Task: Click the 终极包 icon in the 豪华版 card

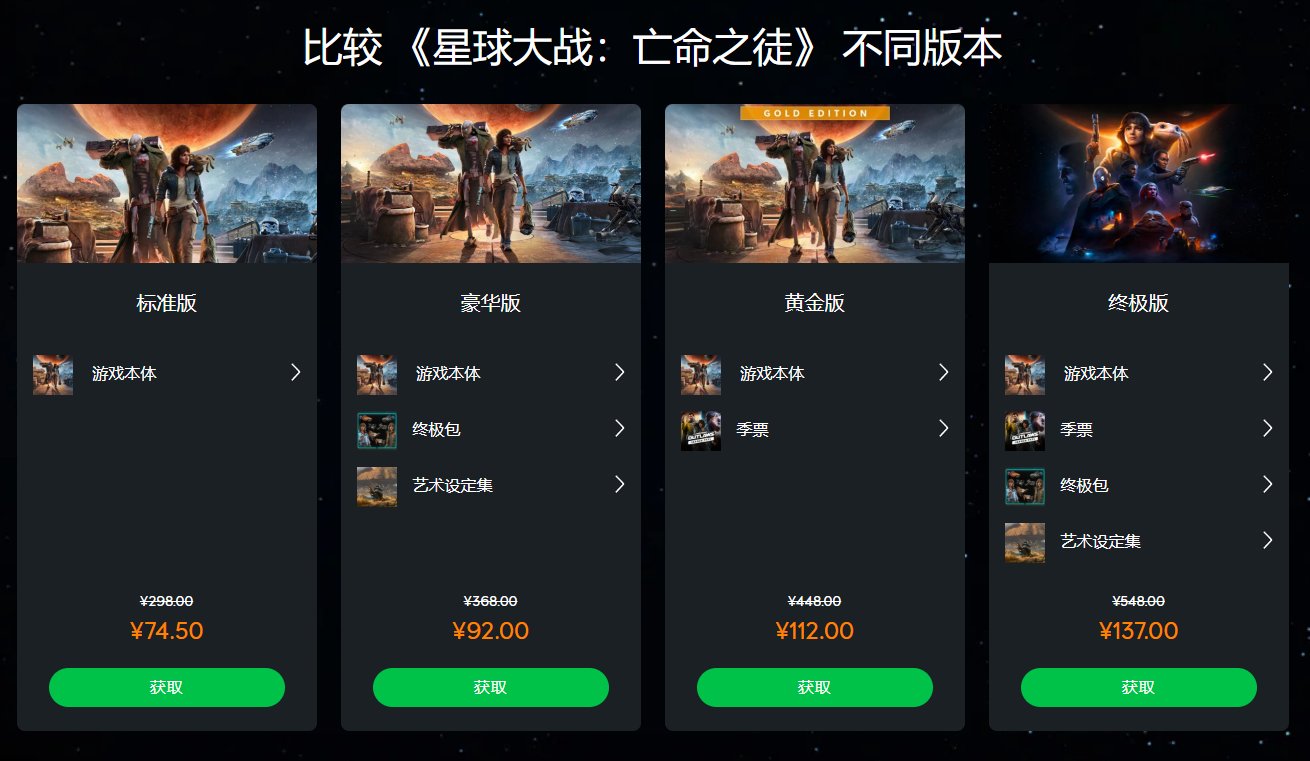Action: [377, 430]
